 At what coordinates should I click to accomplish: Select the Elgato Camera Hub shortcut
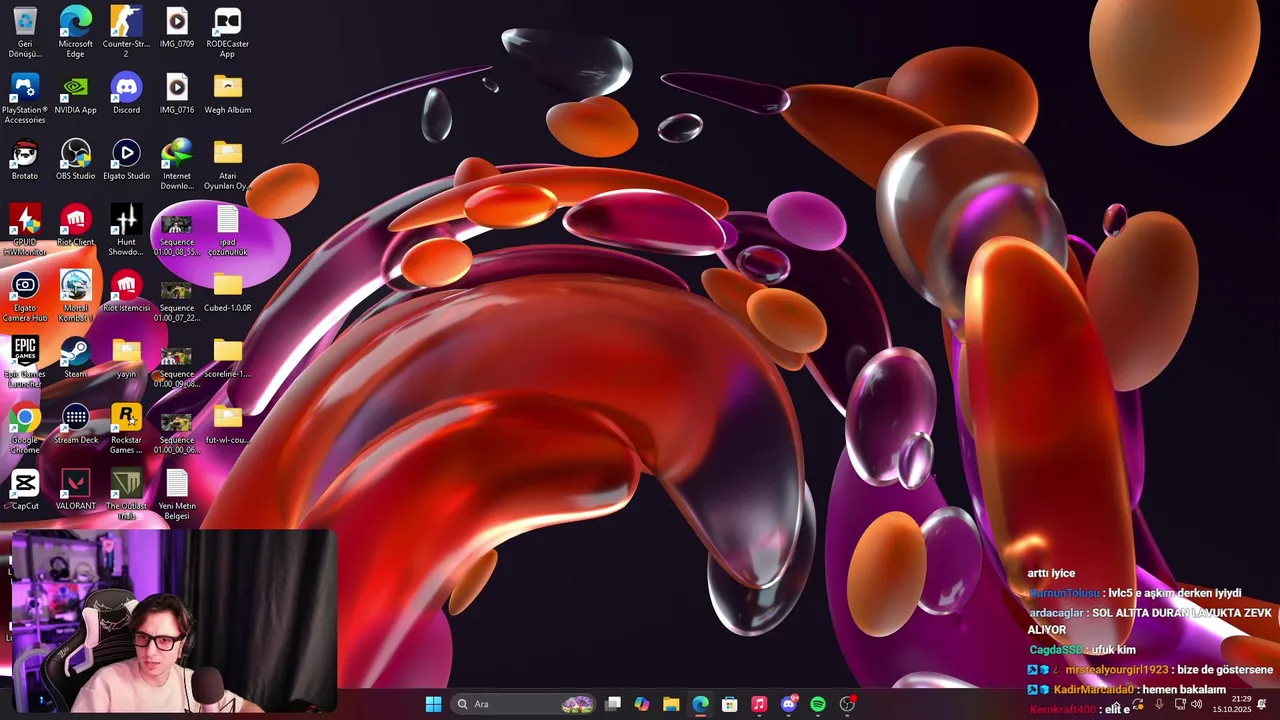click(25, 296)
